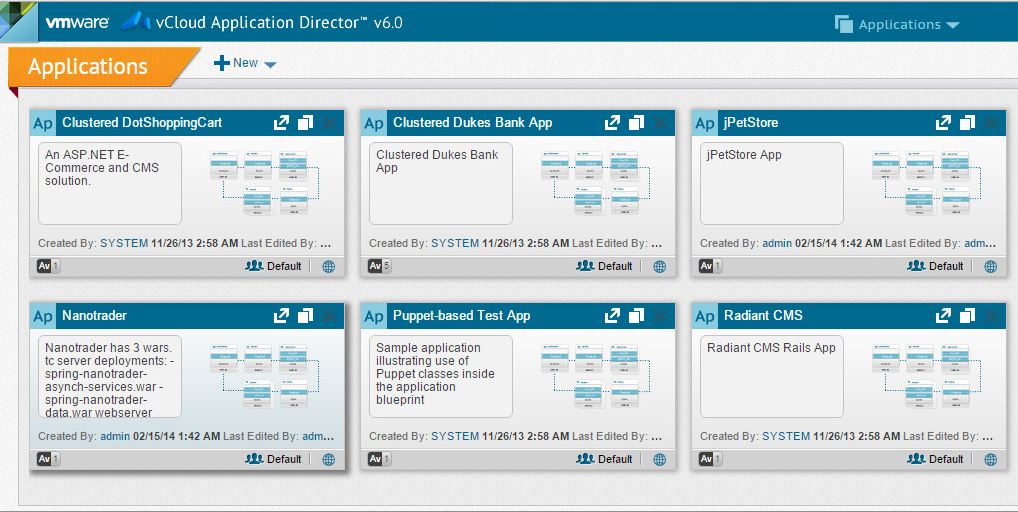Screen dimensions: 1018x512
Task: Click the Default group on Clustered DotShoppingCart card
Action: (273, 265)
